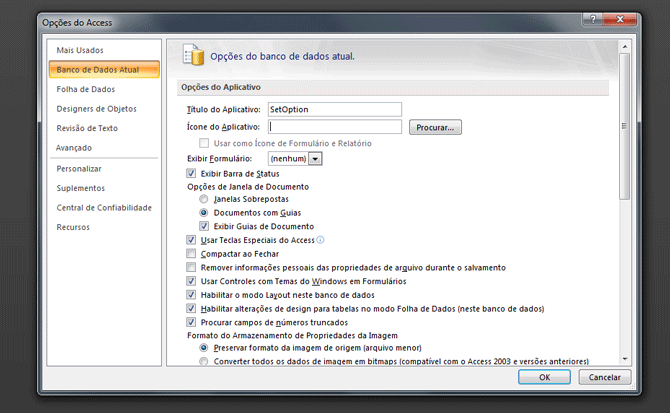
Task: Click the database options header icon
Action: [193, 55]
